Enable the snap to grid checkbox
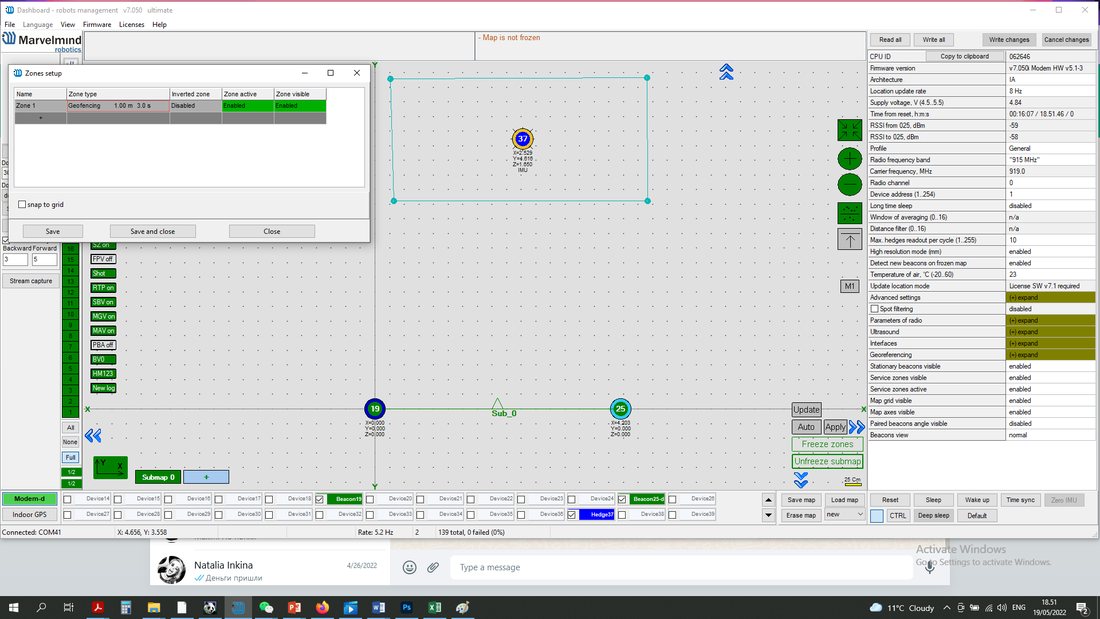Viewport: 1100px width, 619px height. 22,204
